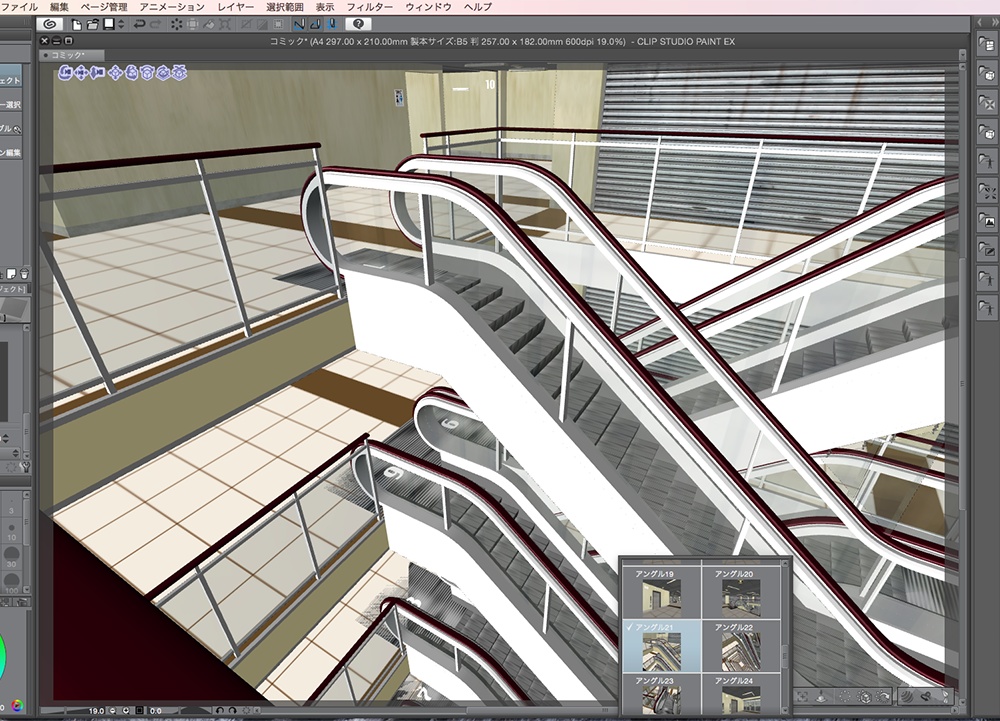This screenshot has width=1000, height=721.
Task: Click the striped sphere object launcher icon
Action: 906,697
